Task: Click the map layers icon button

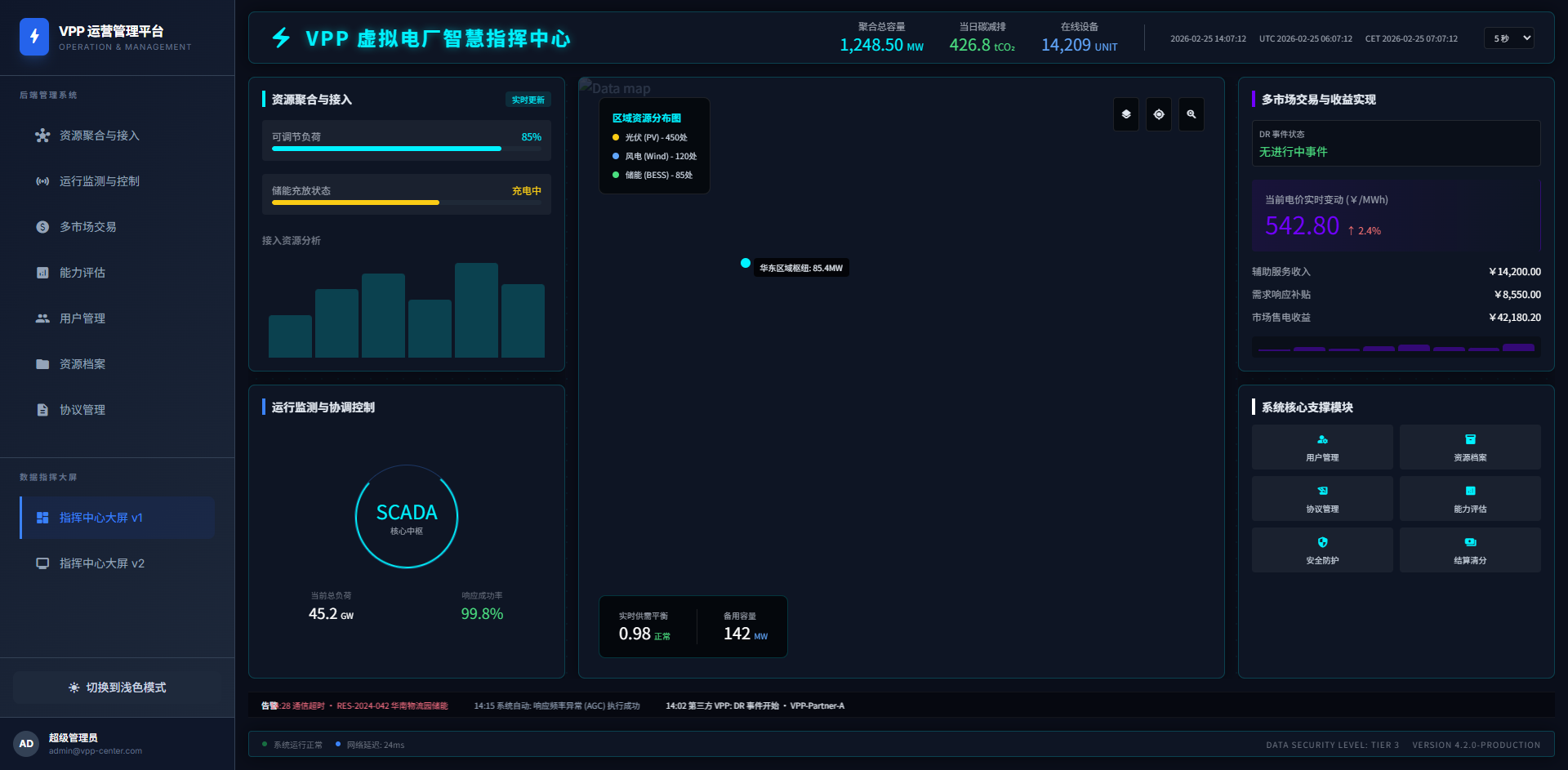Action: click(1125, 114)
